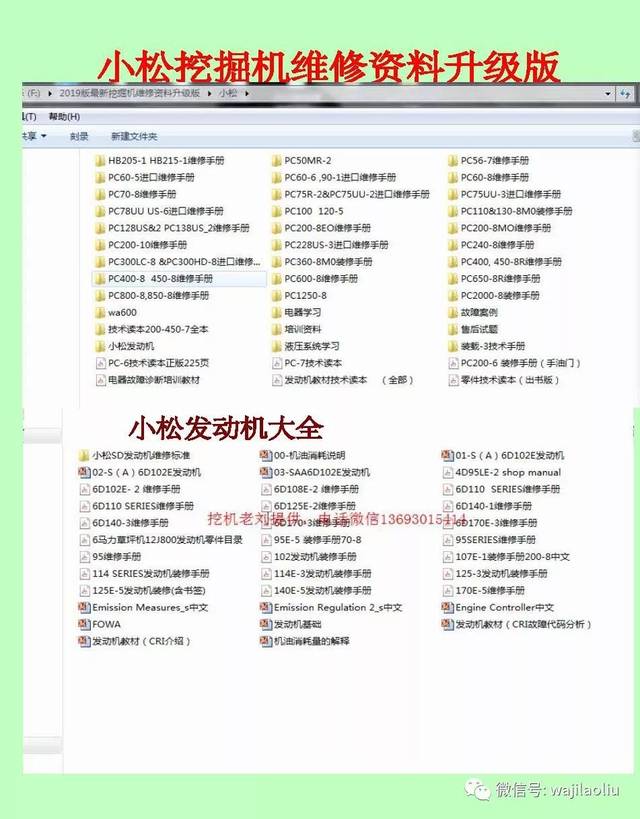Viewport: 640px width, 819px height.
Task: Open the PC70-8维修手册 folder icon
Action: click(100, 194)
